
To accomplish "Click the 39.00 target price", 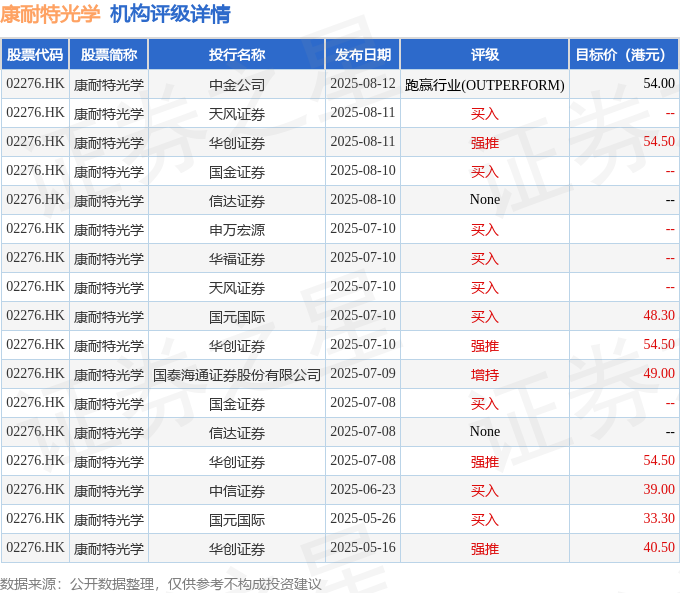I will pos(659,489).
